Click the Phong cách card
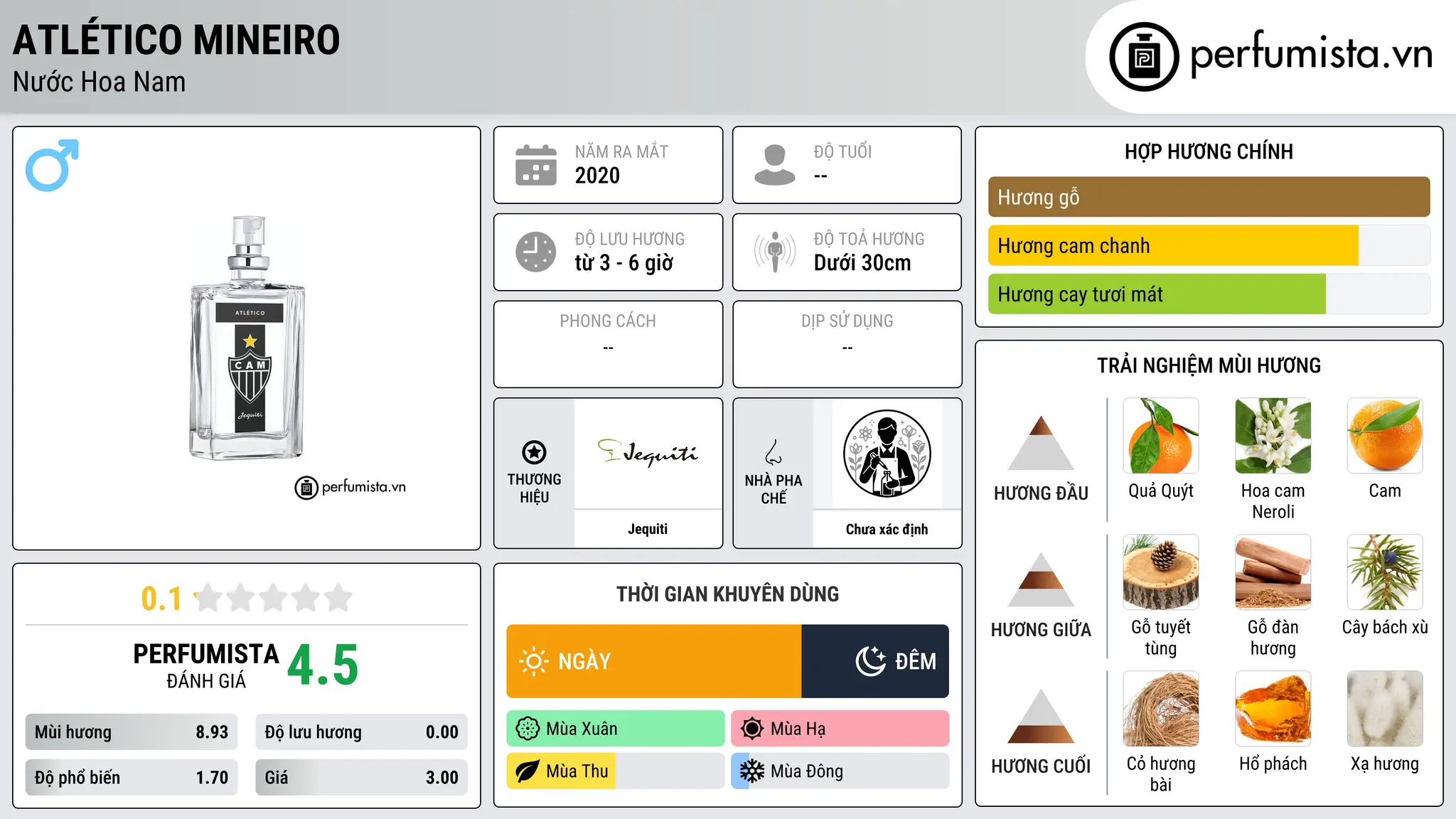The height and width of the screenshot is (819, 1456). (x=609, y=344)
